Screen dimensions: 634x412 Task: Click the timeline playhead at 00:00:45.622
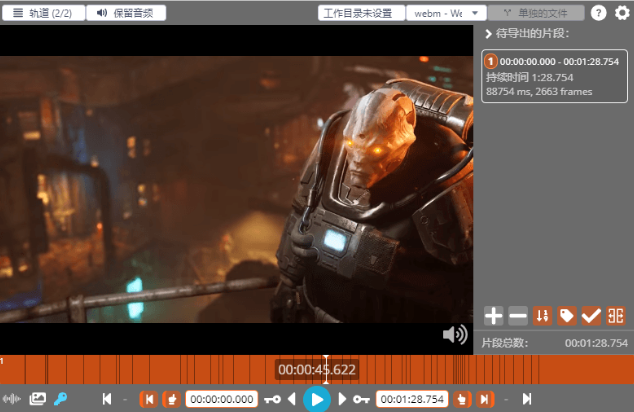326,370
